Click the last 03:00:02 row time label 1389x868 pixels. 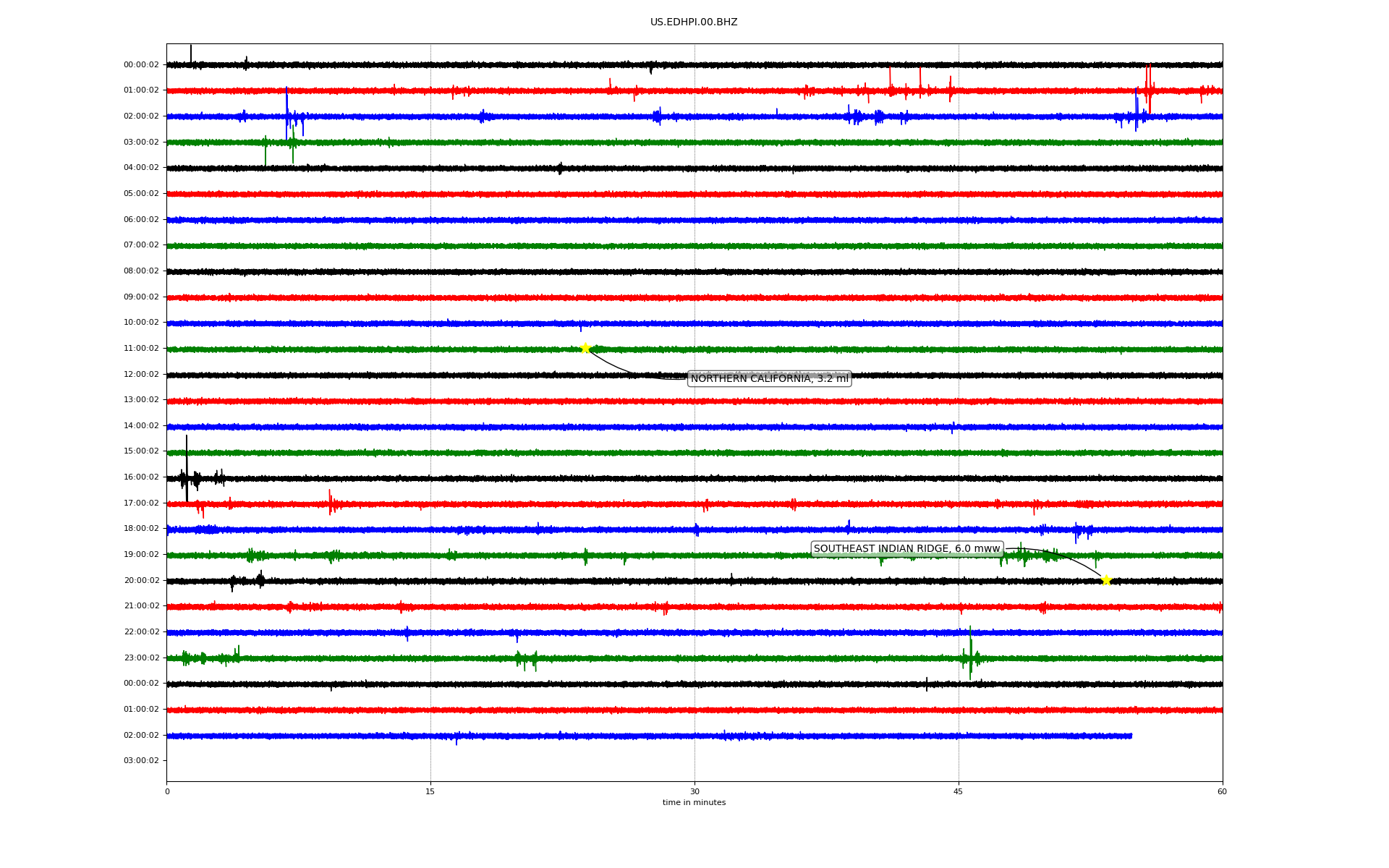pos(141,761)
